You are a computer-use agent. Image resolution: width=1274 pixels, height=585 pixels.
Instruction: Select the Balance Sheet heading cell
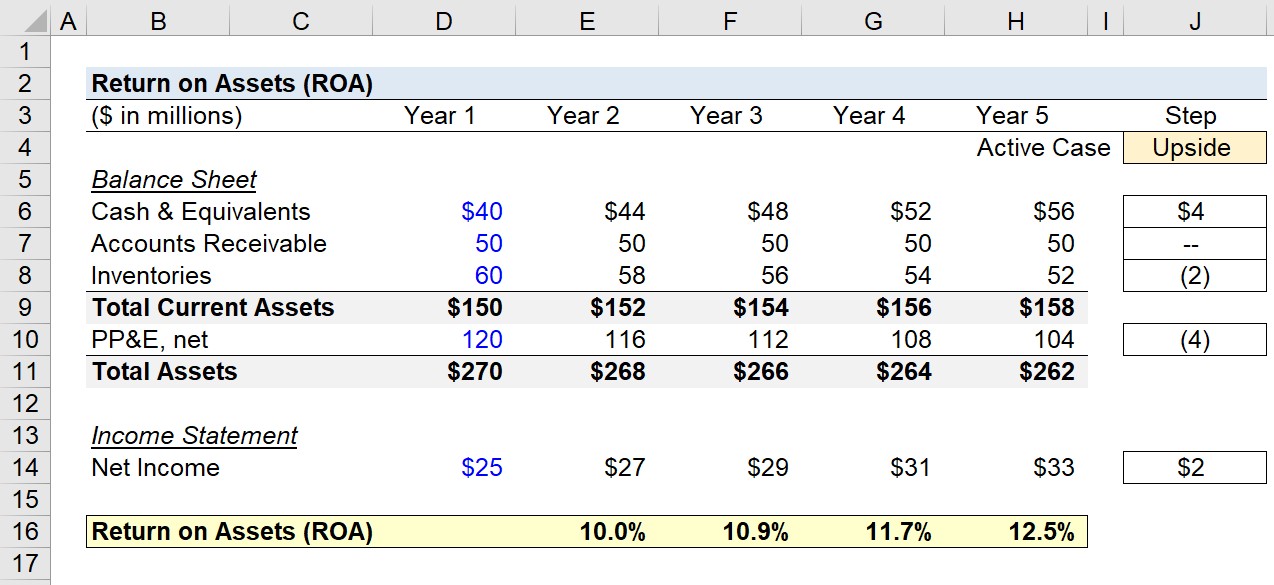174,180
